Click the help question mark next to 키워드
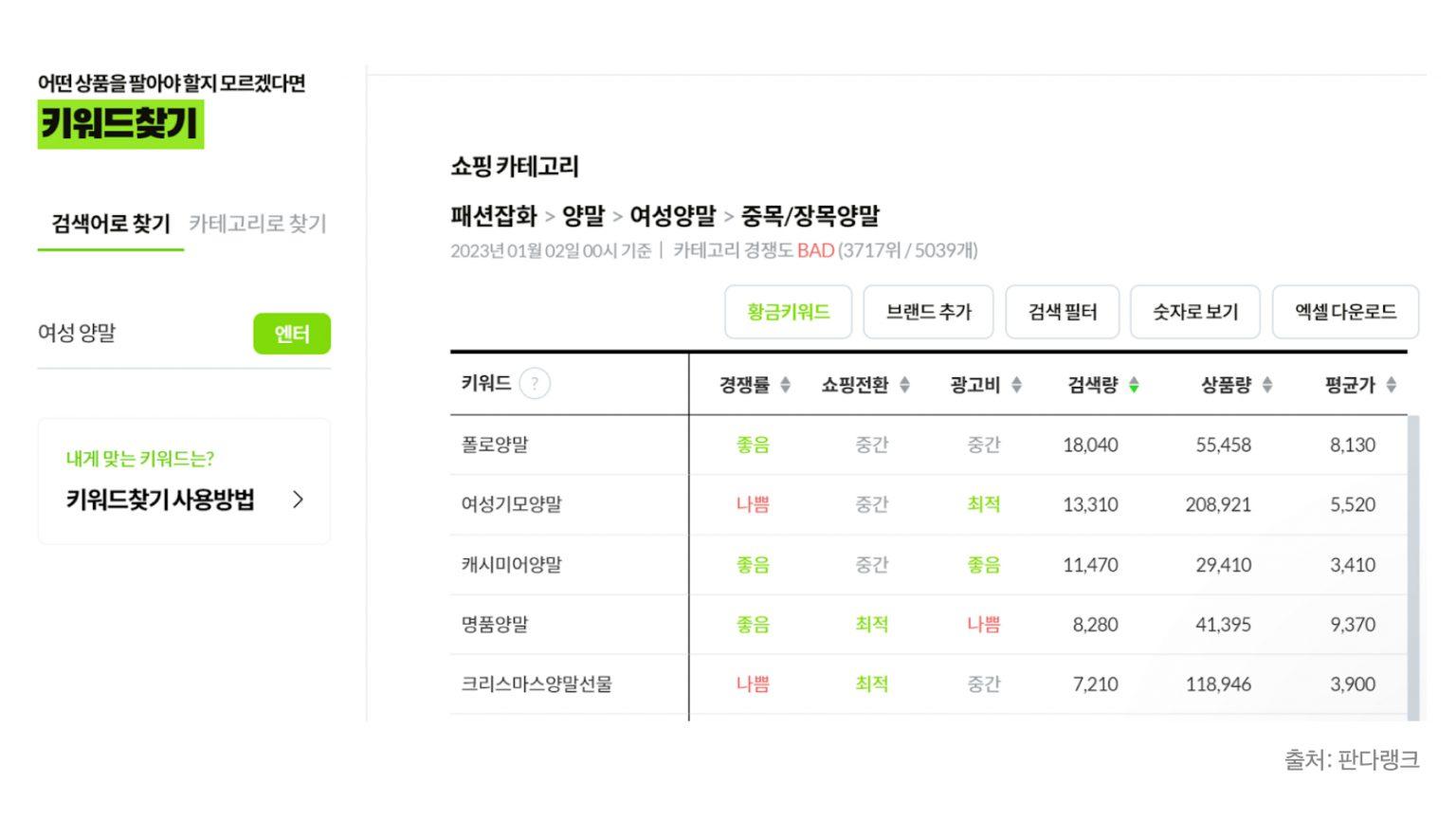The width and height of the screenshot is (1456, 819). point(535,384)
